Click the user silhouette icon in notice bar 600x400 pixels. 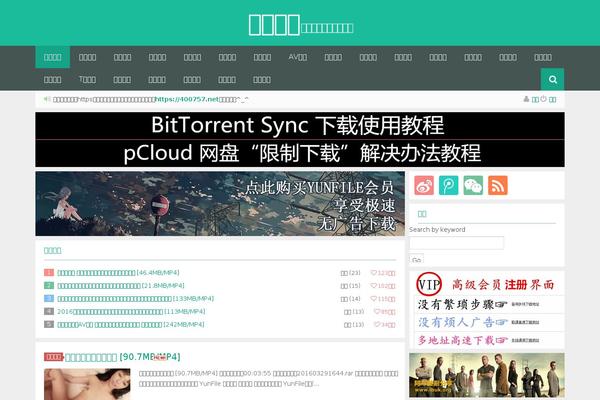[x=526, y=99]
